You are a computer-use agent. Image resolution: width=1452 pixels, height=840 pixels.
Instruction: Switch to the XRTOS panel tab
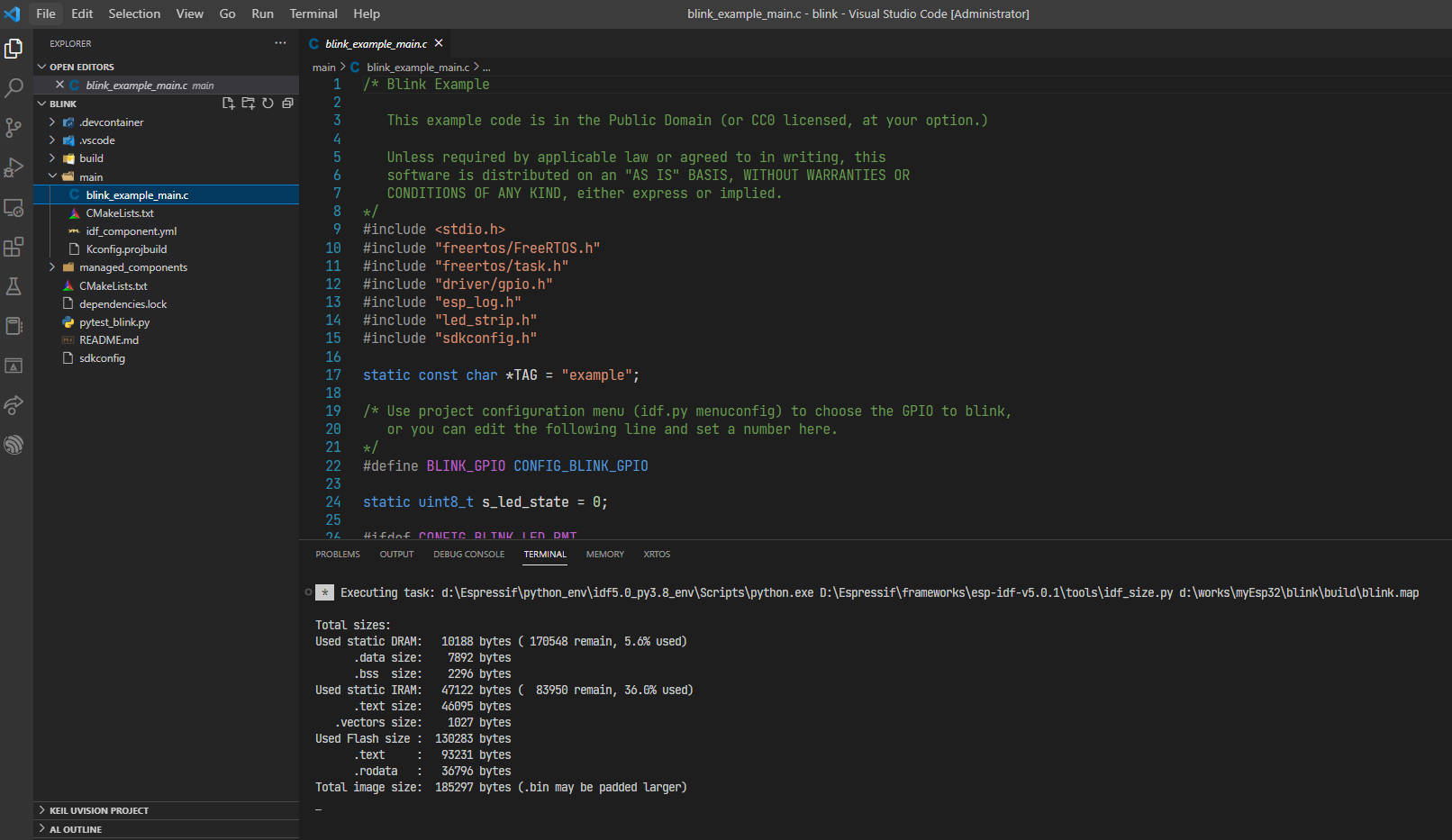pos(657,555)
